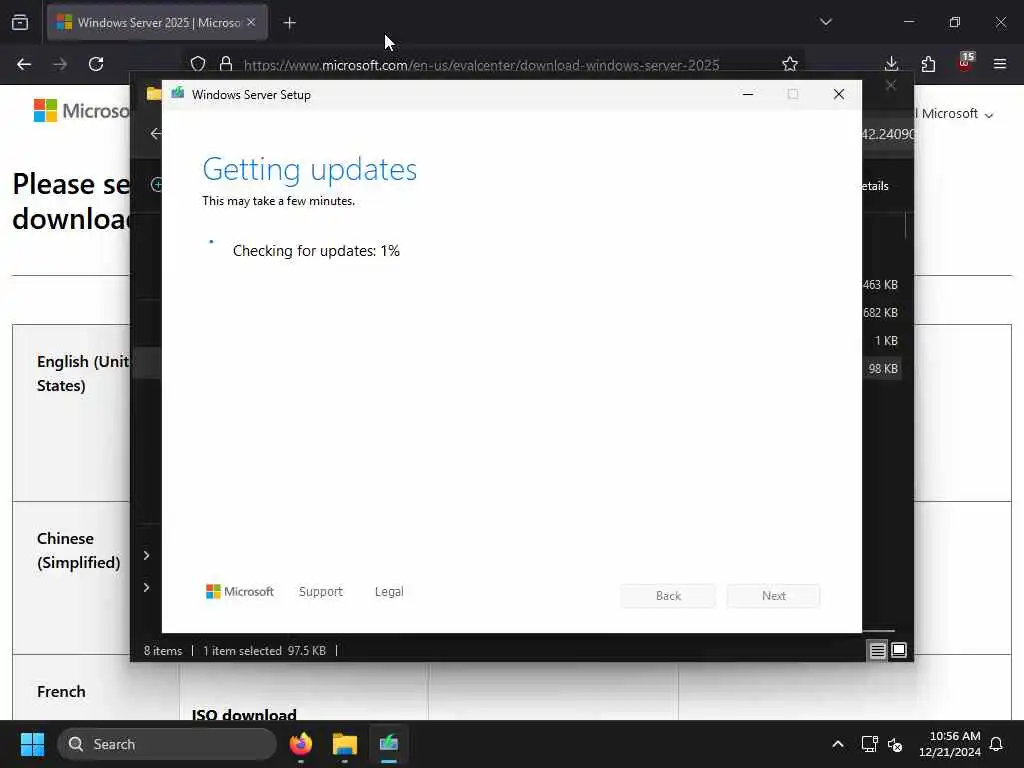Click the Windows Server Setup title icon
The image size is (1024, 768).
pyautogui.click(x=178, y=93)
